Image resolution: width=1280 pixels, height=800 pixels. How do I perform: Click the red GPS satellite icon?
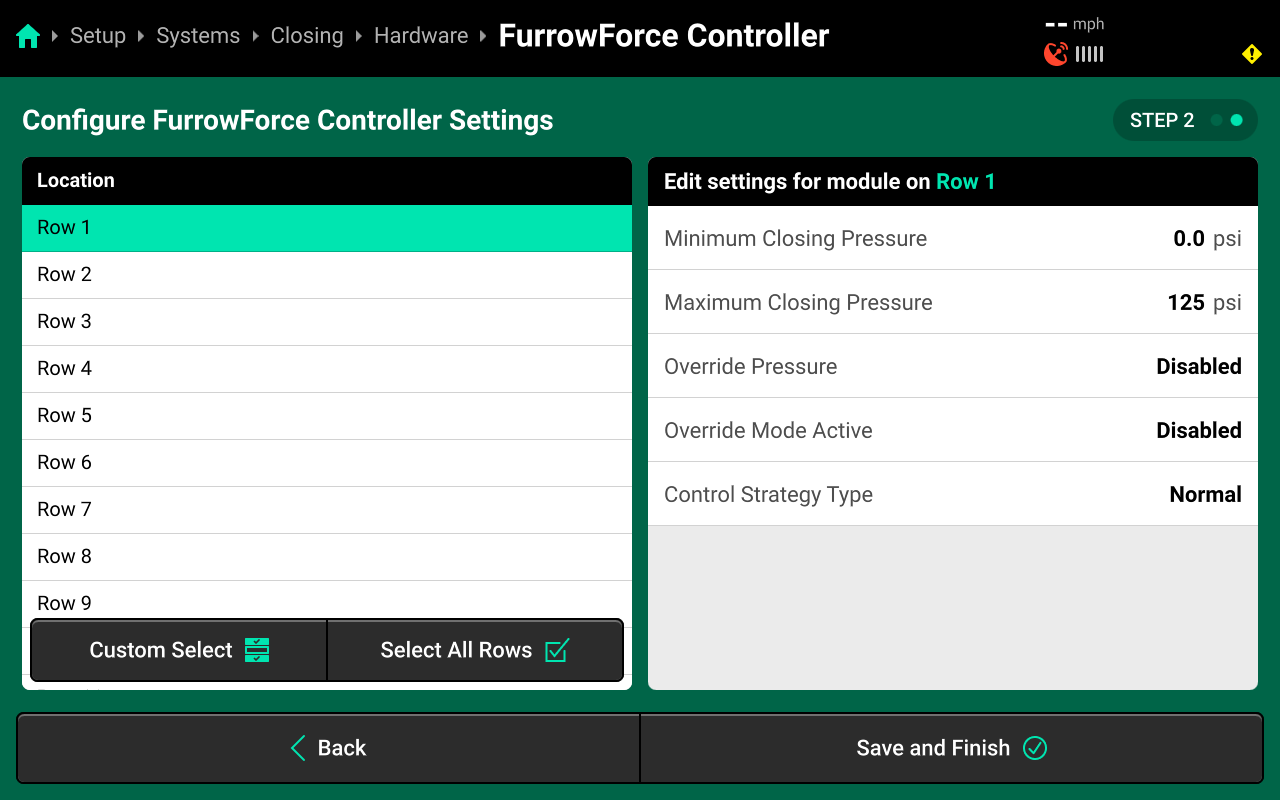pyautogui.click(x=1055, y=54)
